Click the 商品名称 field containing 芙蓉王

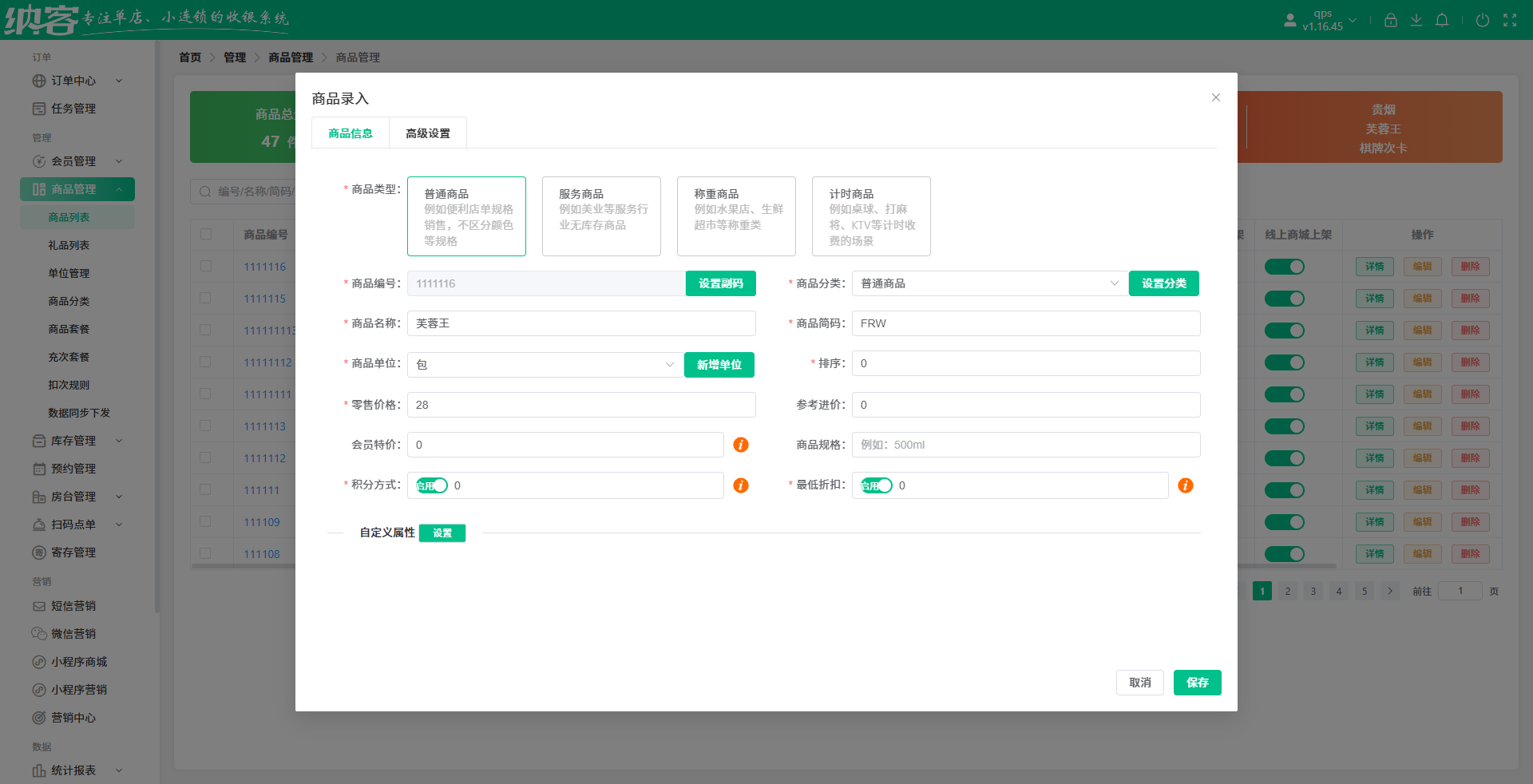(x=581, y=323)
